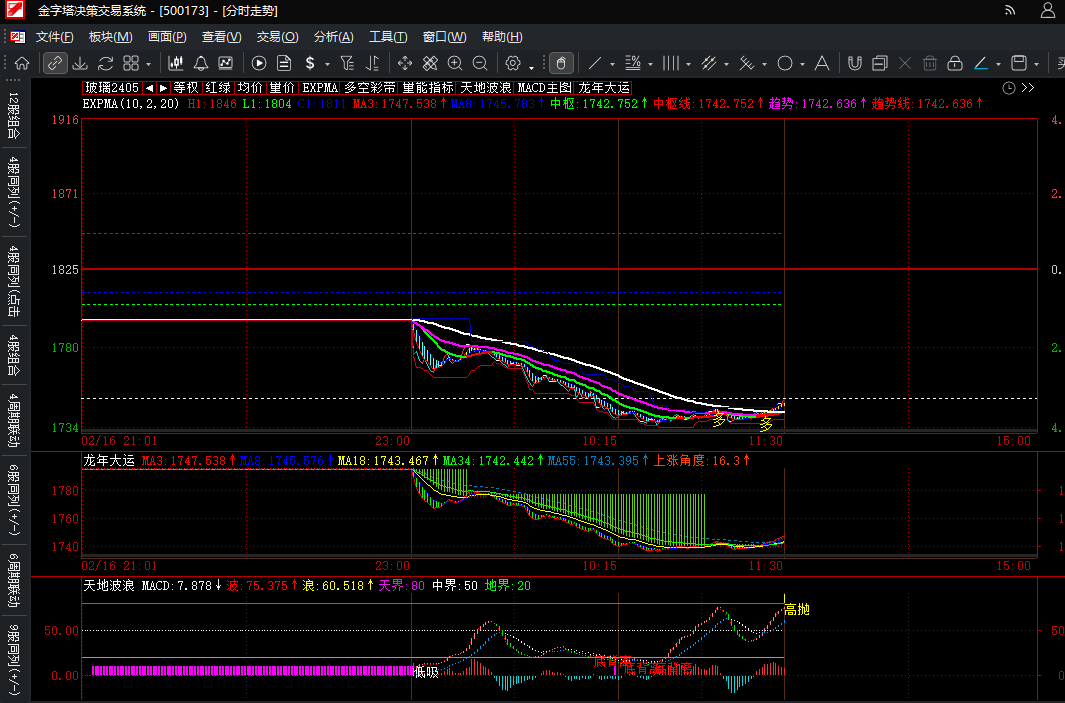Select the EXPMA indicator button
The height and width of the screenshot is (703, 1065).
click(x=320, y=88)
